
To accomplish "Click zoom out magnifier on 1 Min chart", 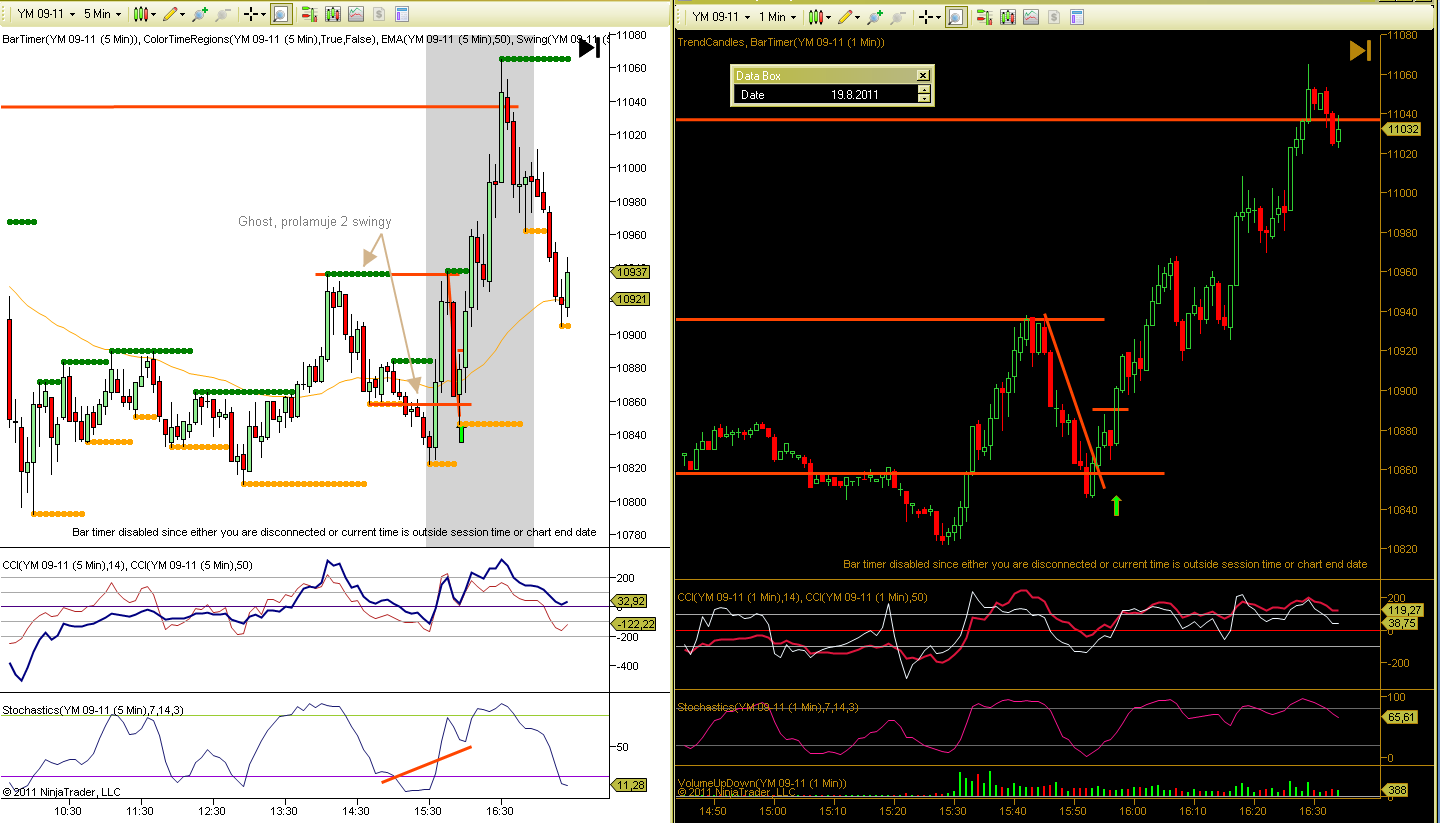I will pyautogui.click(x=898, y=17).
